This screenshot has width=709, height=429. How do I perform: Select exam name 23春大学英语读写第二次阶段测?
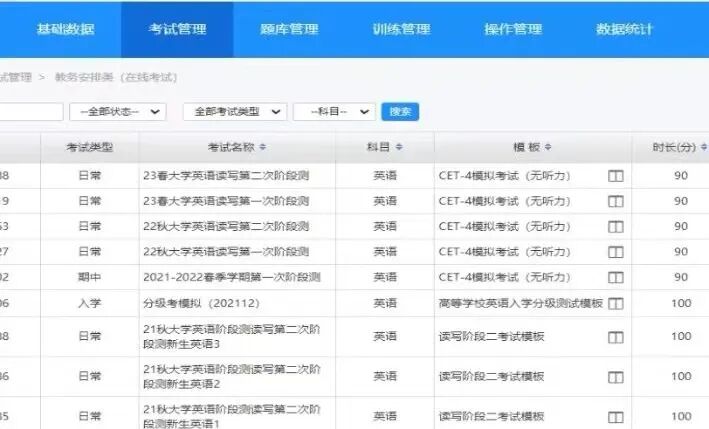pyautogui.click(x=226, y=175)
